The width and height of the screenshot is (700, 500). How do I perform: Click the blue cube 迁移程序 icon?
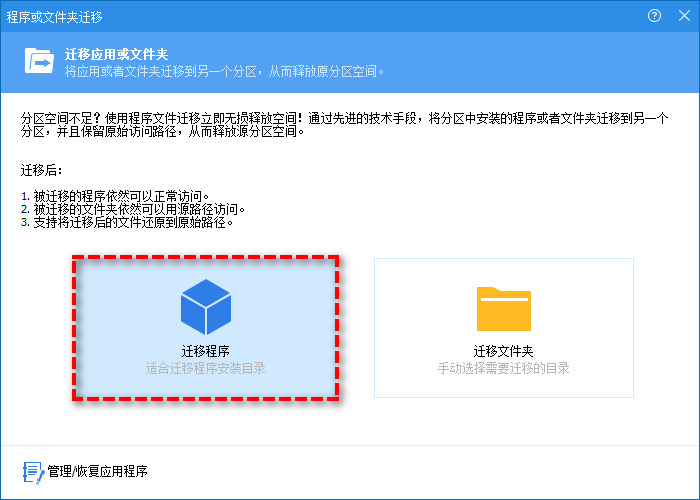pos(205,307)
